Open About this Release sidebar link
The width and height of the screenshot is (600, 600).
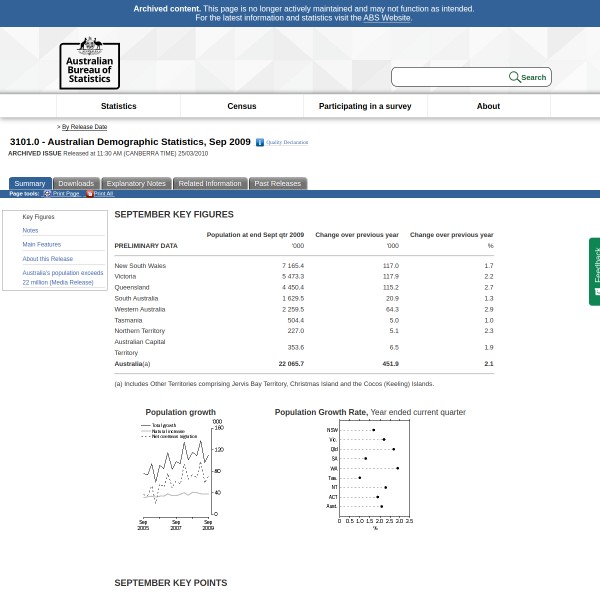point(48,258)
